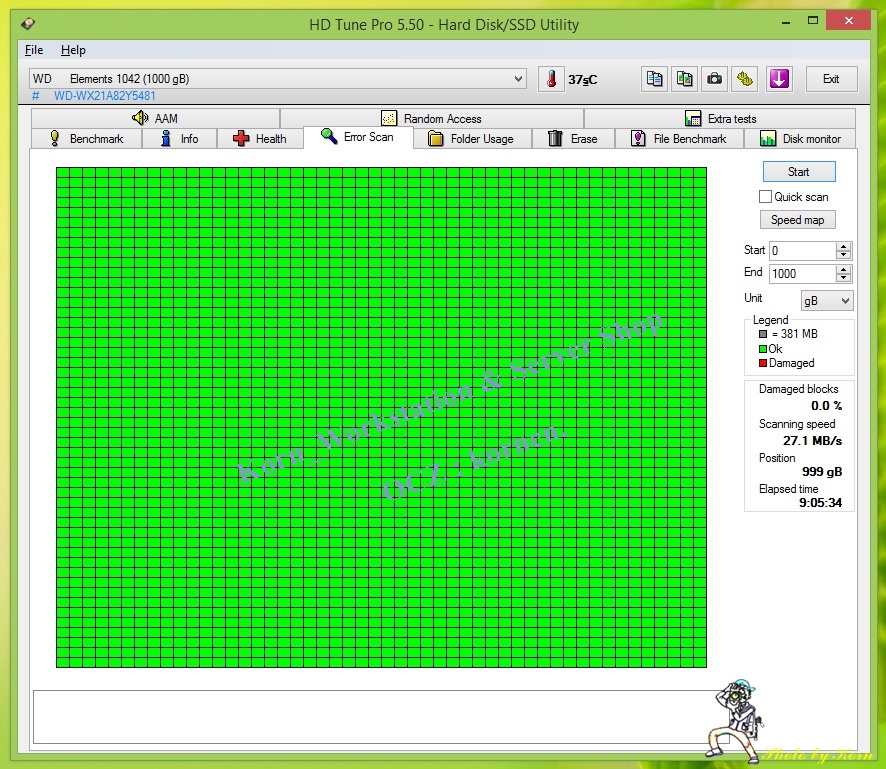This screenshot has height=769, width=886.
Task: Maximize the HD Tune Pro window
Action: 813,21
